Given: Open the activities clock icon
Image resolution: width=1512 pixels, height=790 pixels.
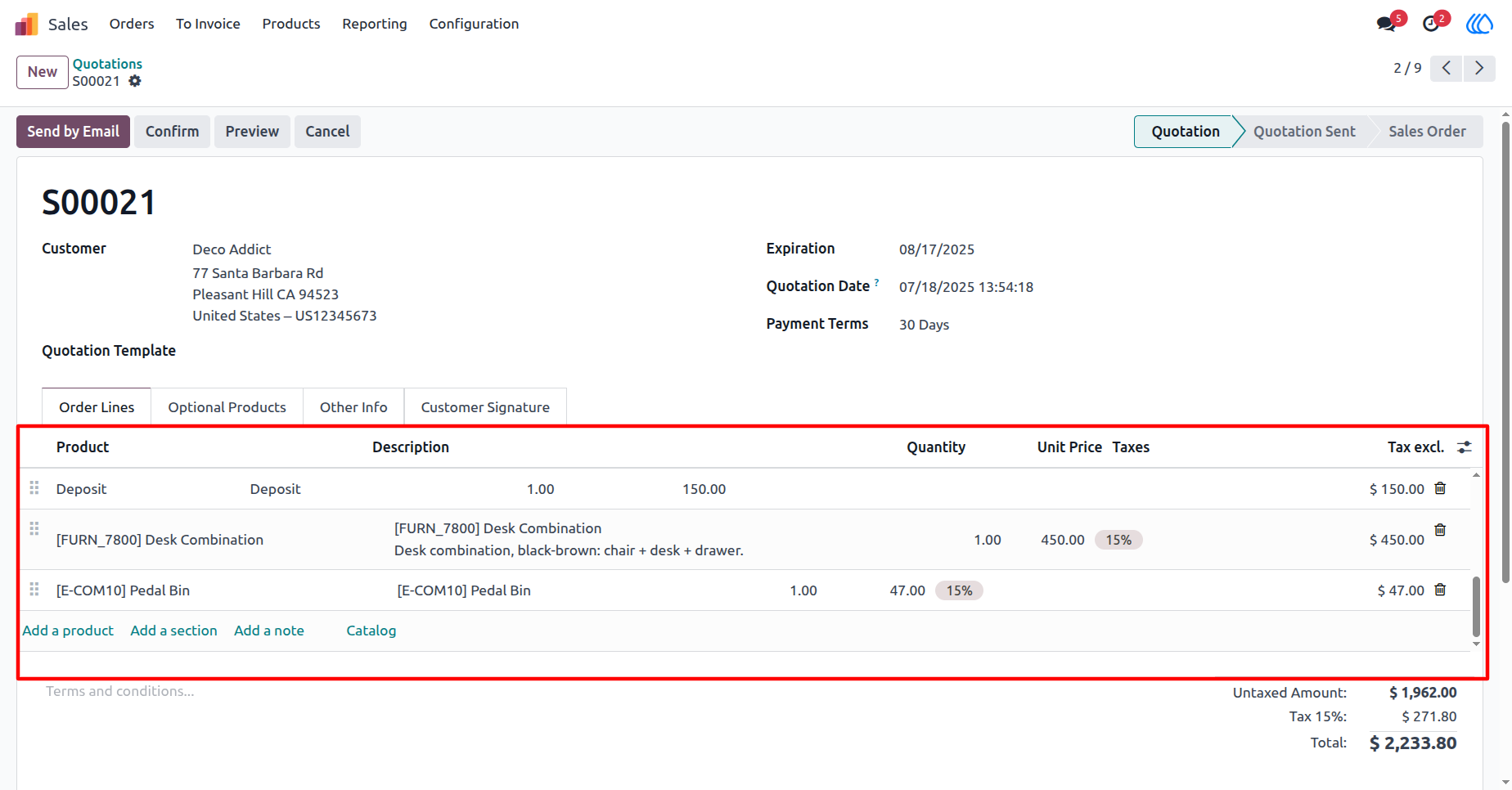Looking at the screenshot, I should 1431,24.
